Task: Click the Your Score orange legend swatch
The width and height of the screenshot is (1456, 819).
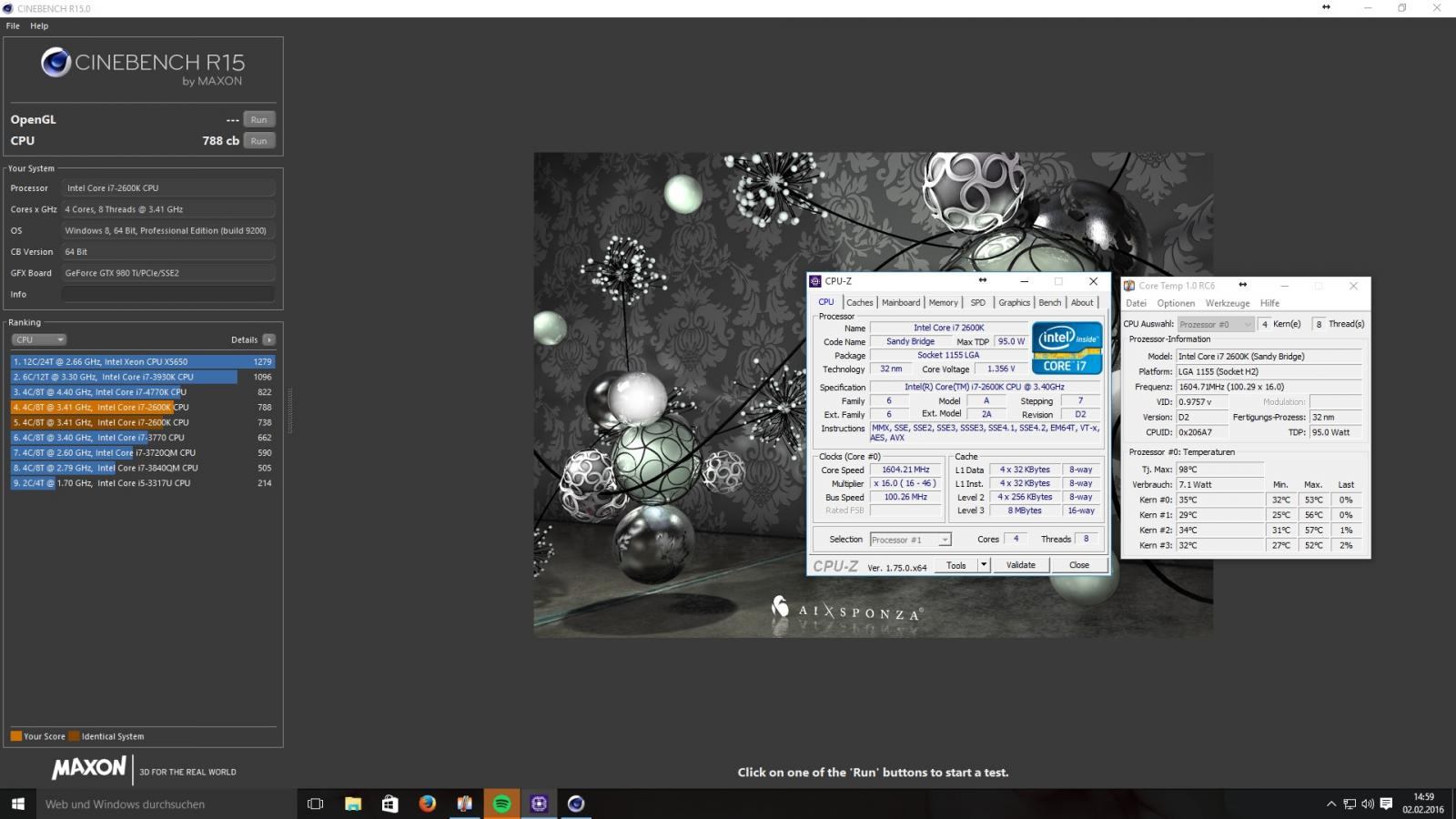Action: (x=15, y=736)
